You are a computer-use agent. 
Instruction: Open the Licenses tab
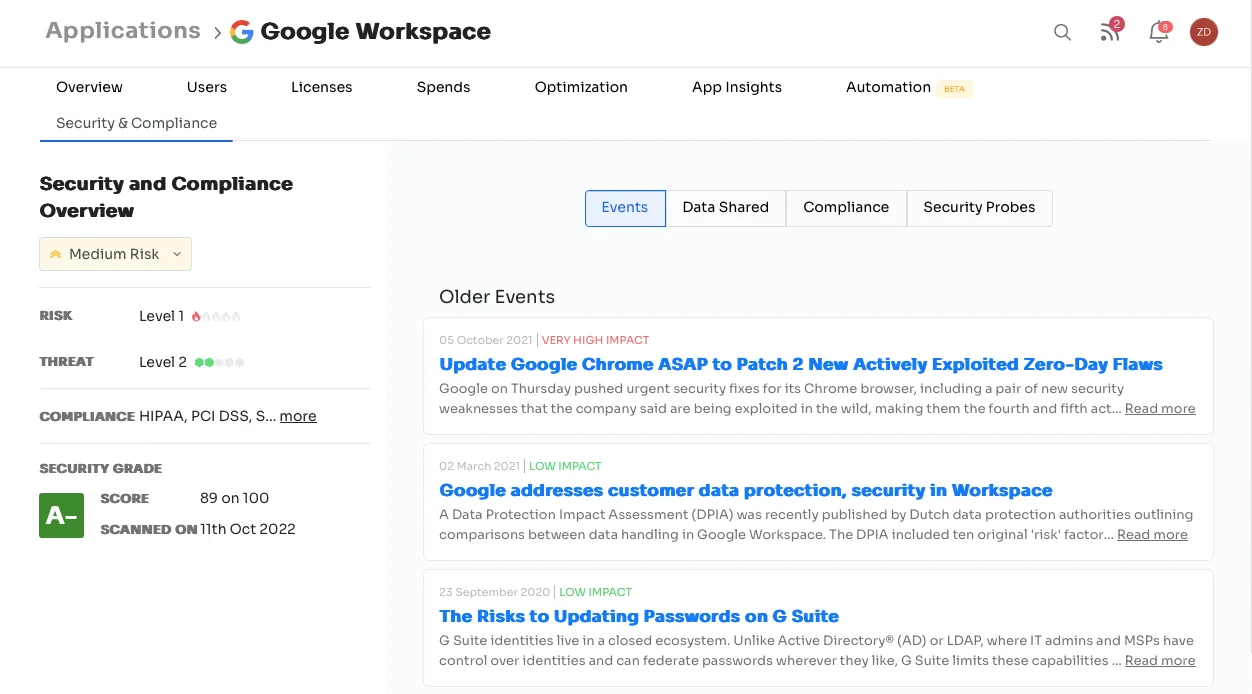coord(321,87)
